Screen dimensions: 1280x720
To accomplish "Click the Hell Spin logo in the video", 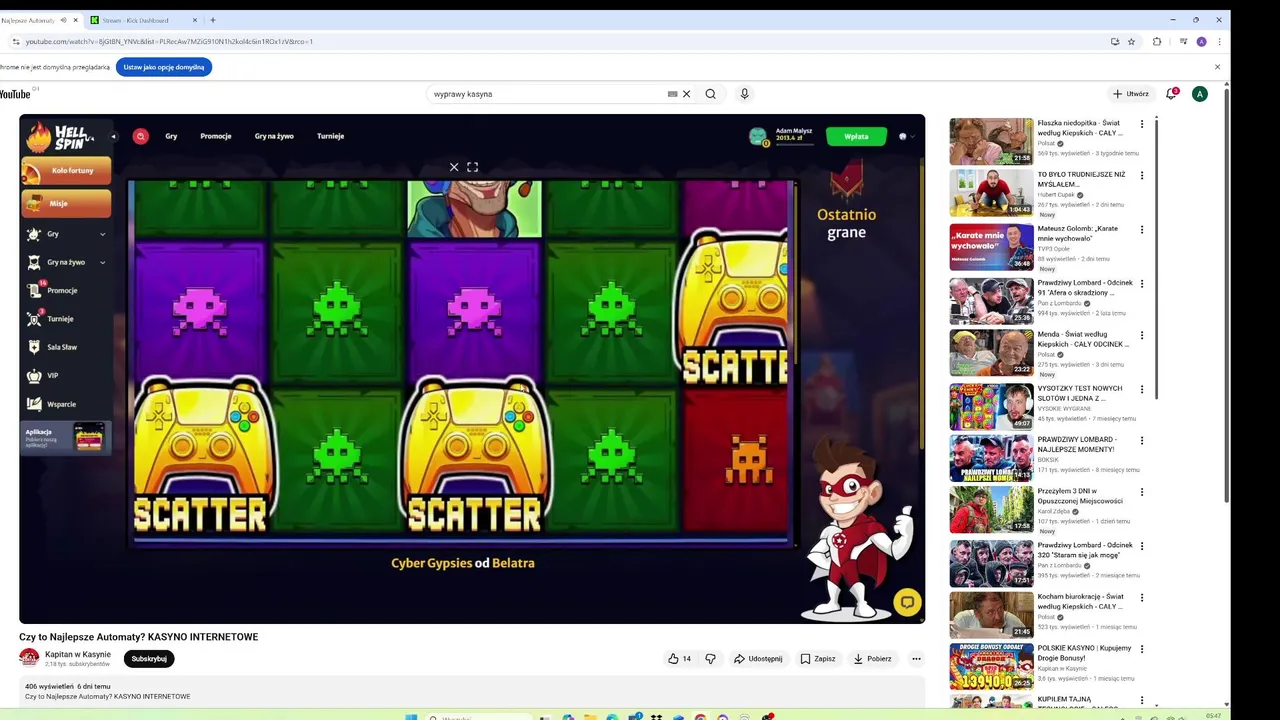I will tap(60, 137).
